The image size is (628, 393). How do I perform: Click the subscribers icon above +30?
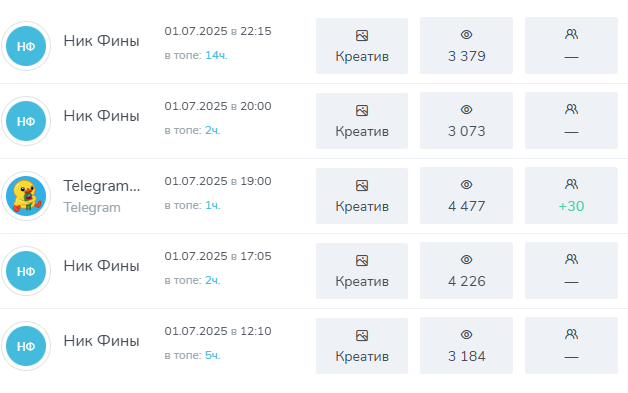click(571, 184)
